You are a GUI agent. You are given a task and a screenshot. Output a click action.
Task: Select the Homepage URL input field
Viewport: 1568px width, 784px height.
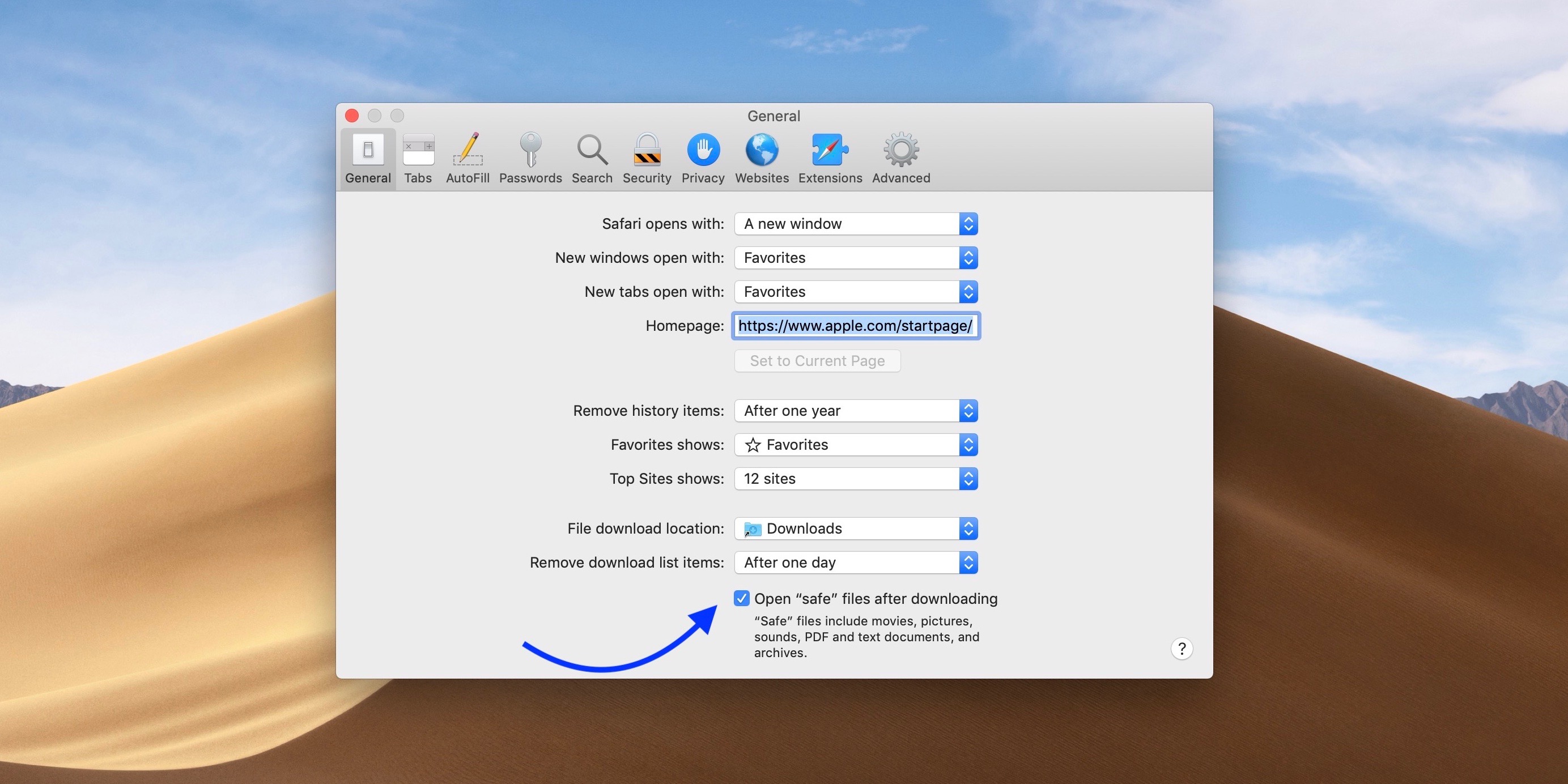(855, 325)
